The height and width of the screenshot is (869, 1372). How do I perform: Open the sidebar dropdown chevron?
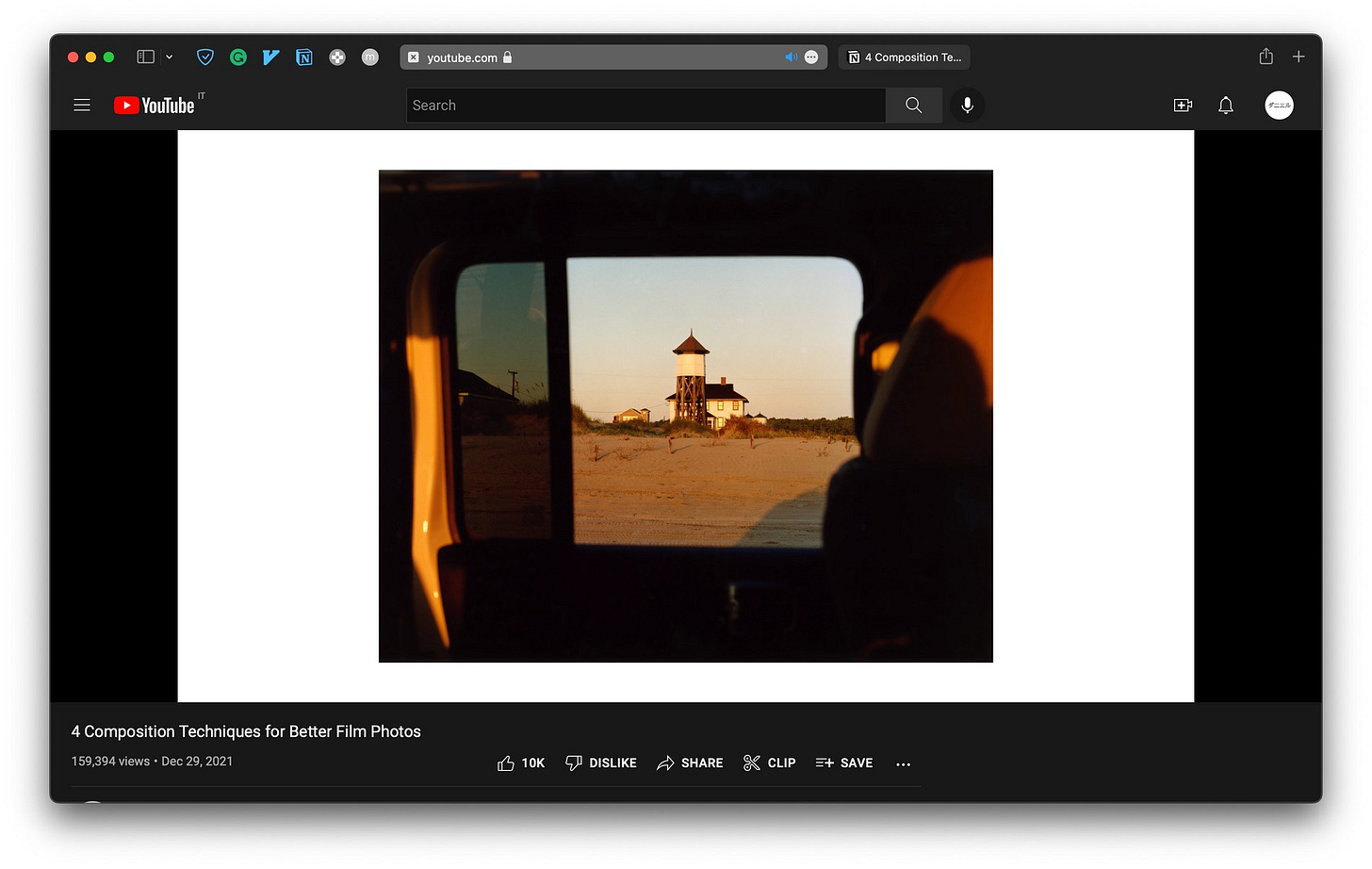pos(170,57)
